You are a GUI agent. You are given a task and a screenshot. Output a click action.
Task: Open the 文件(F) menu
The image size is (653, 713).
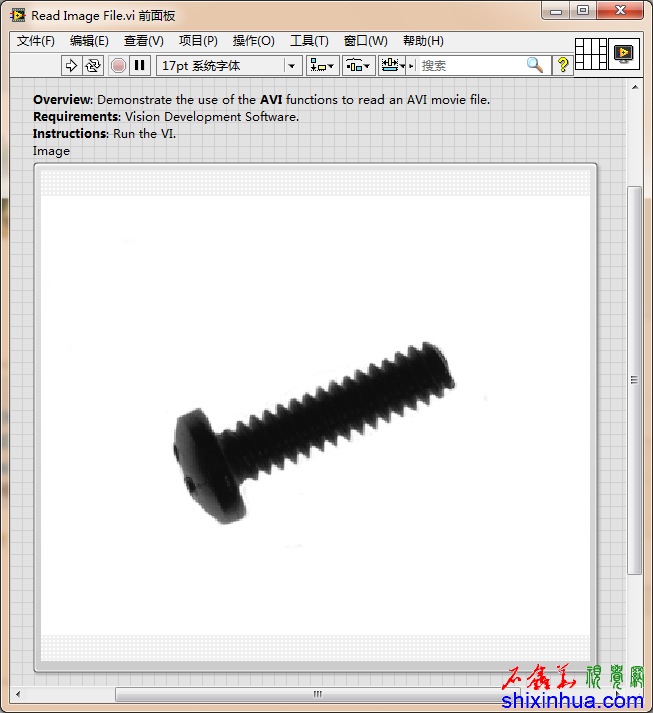(36, 41)
